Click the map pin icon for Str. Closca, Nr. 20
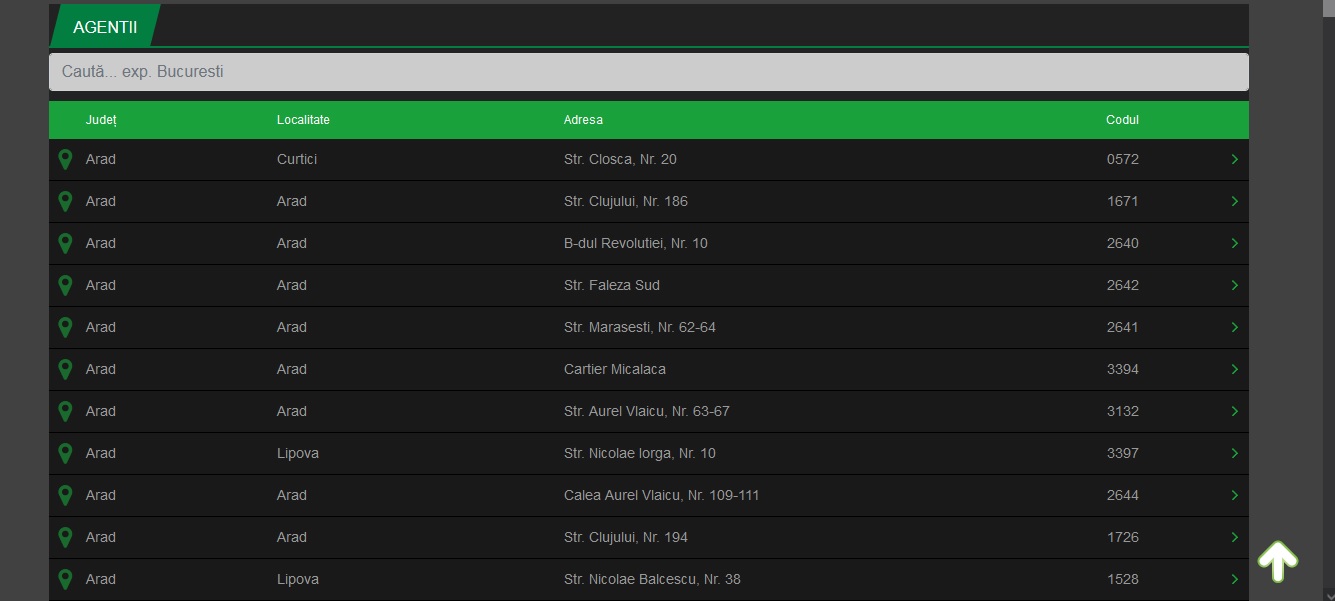1335x601 pixels. pos(65,159)
